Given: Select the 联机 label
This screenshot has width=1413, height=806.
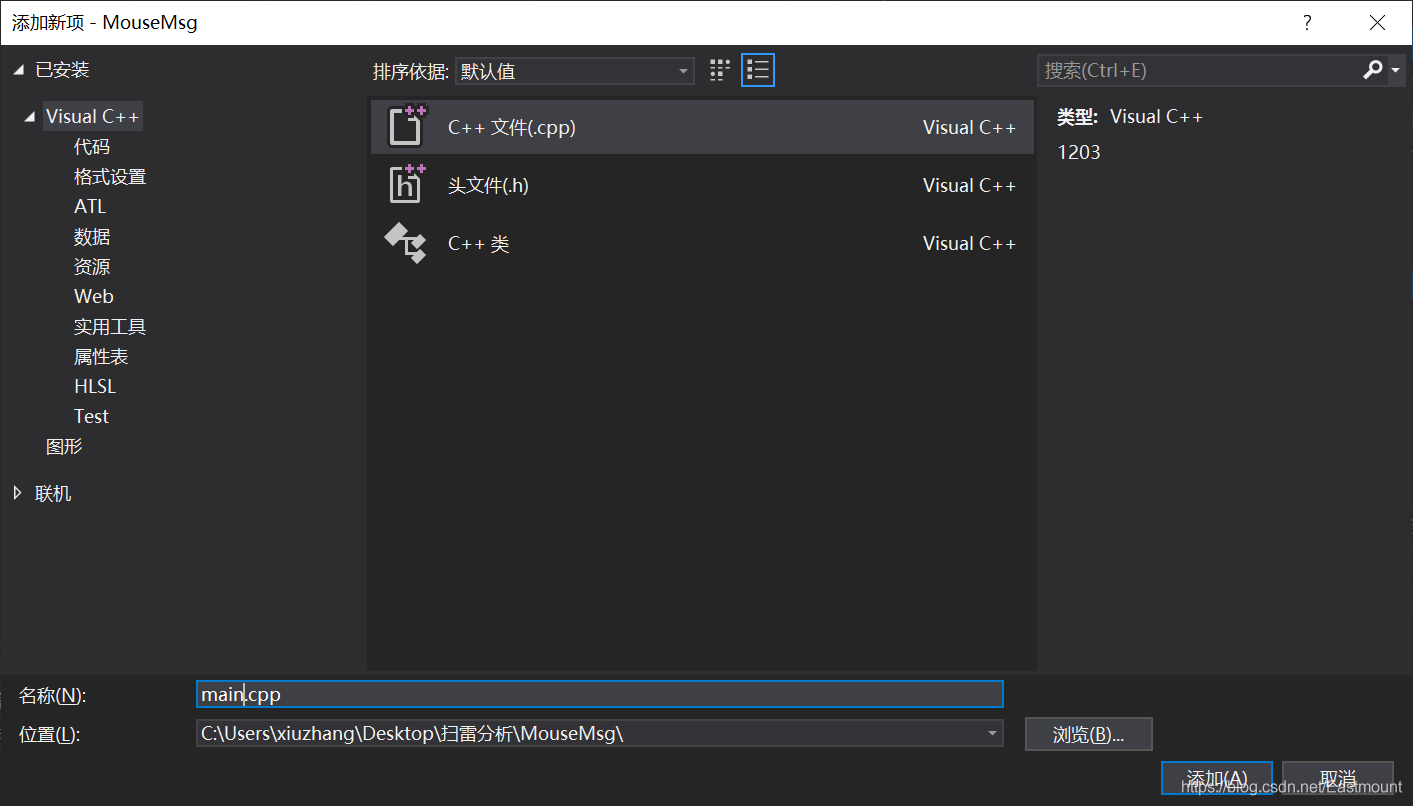Looking at the screenshot, I should click(x=53, y=493).
